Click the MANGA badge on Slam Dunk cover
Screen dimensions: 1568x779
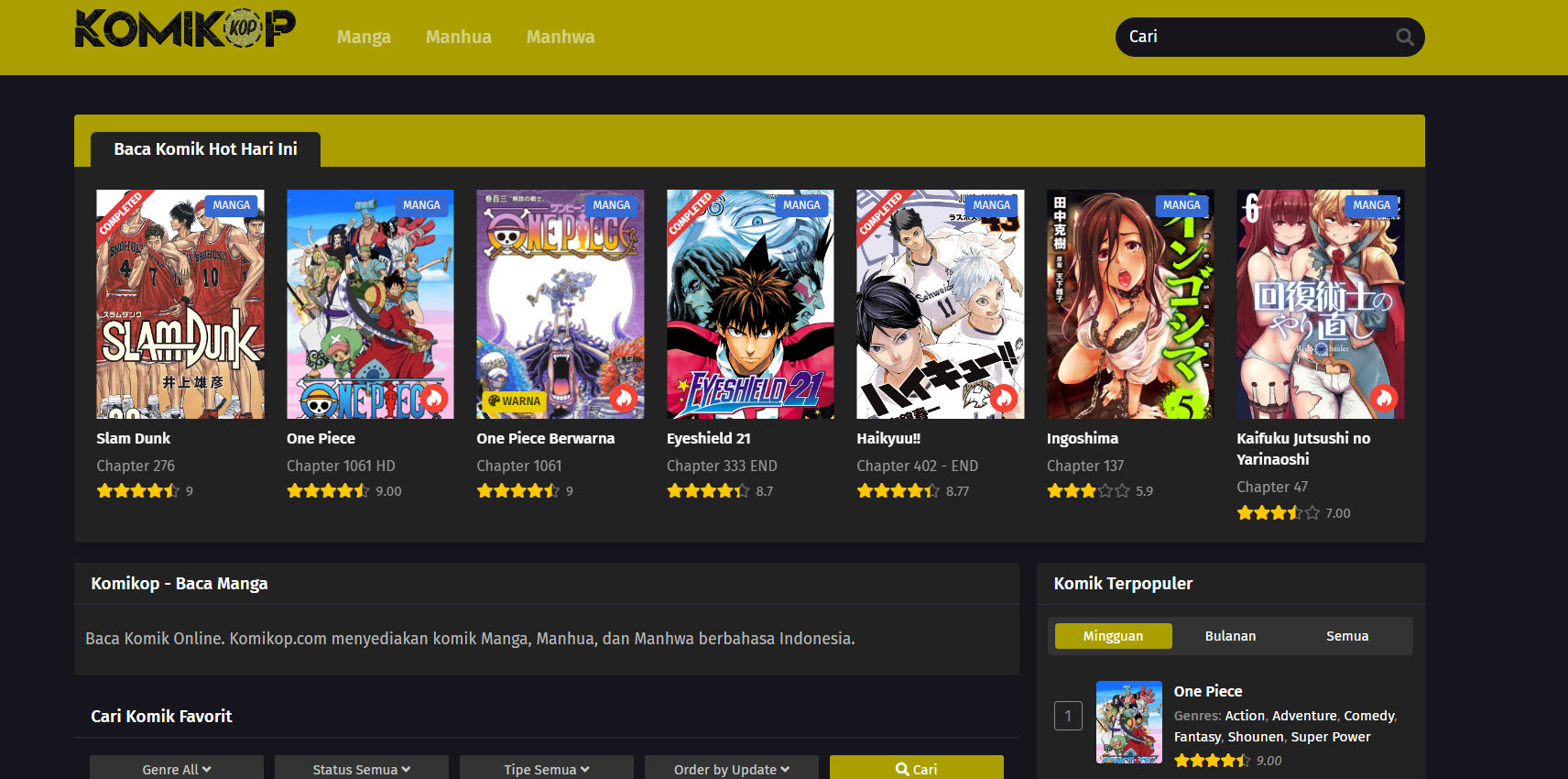pyautogui.click(x=232, y=205)
